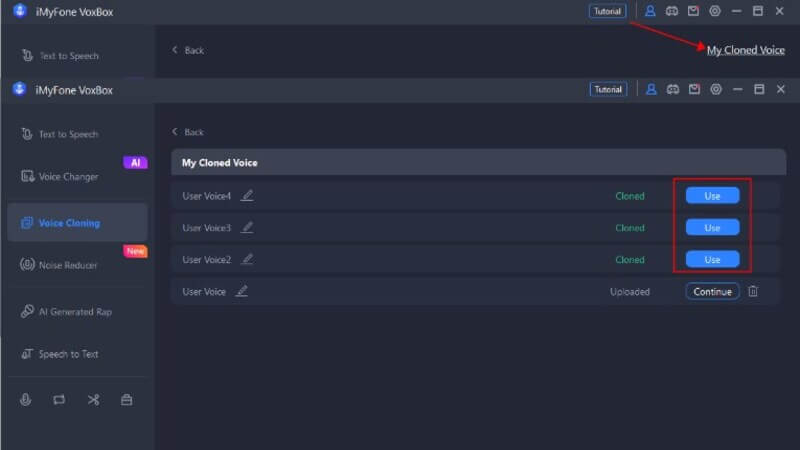Viewport: 800px width, 450px height.
Task: Click the VoxBox logo in background window
Action: coord(19,11)
